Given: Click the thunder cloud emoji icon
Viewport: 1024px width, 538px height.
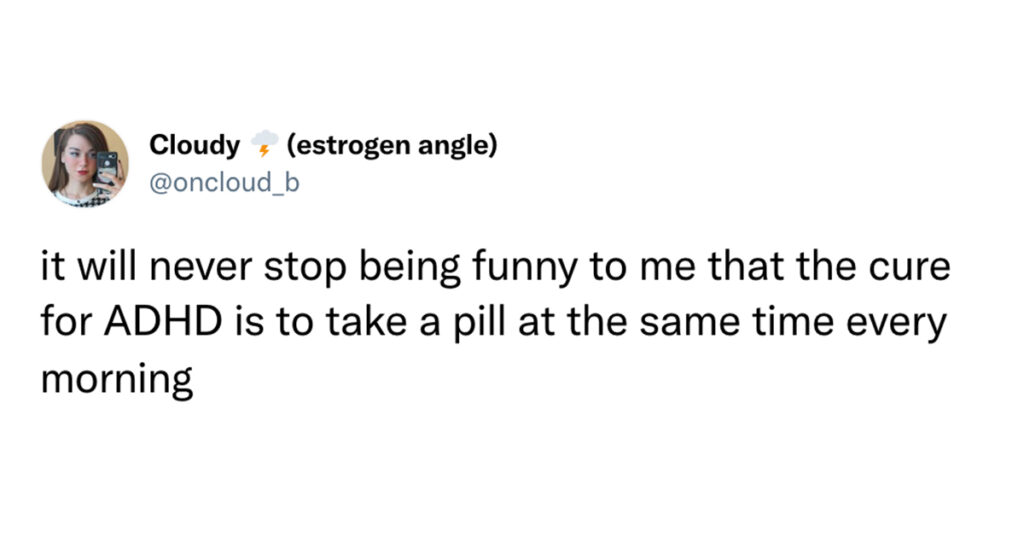Looking at the screenshot, I should (264, 144).
